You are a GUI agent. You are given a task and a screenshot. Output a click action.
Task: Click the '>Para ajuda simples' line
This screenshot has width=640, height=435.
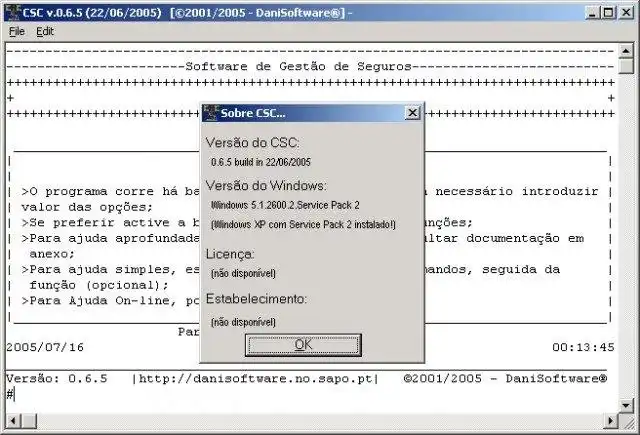tap(111, 270)
